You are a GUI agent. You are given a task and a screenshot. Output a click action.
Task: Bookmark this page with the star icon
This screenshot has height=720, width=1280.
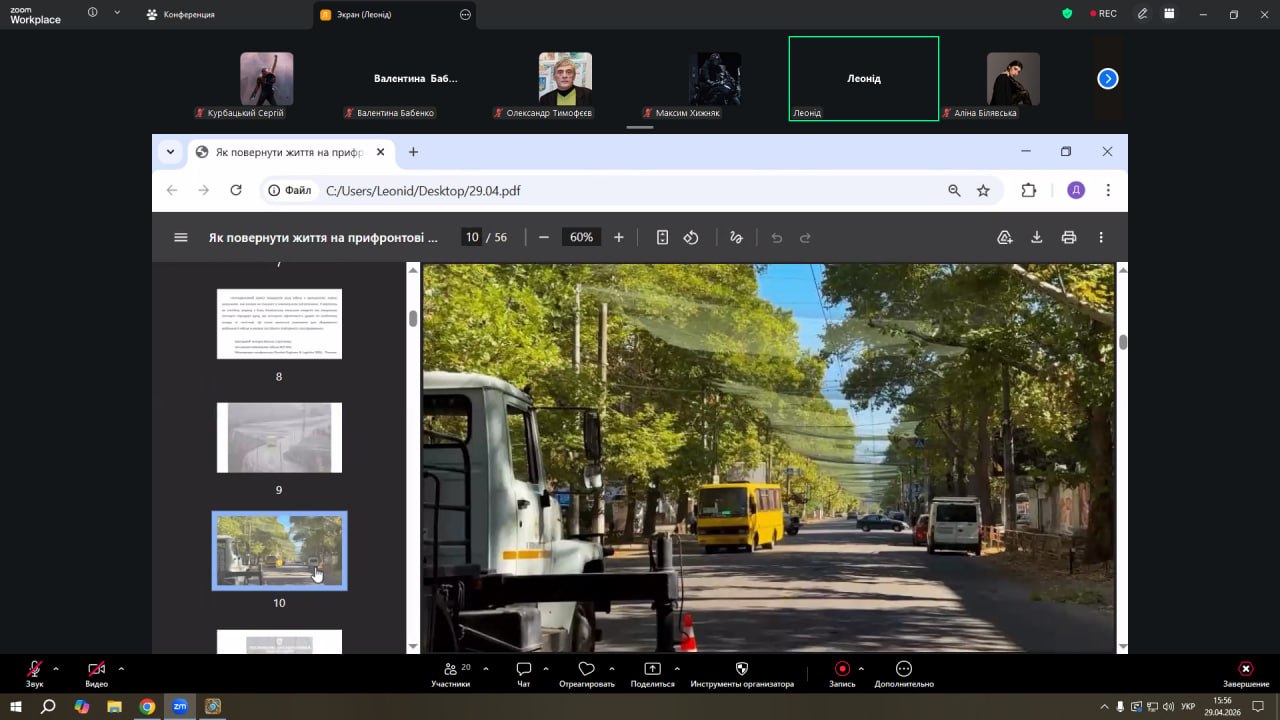(983, 190)
